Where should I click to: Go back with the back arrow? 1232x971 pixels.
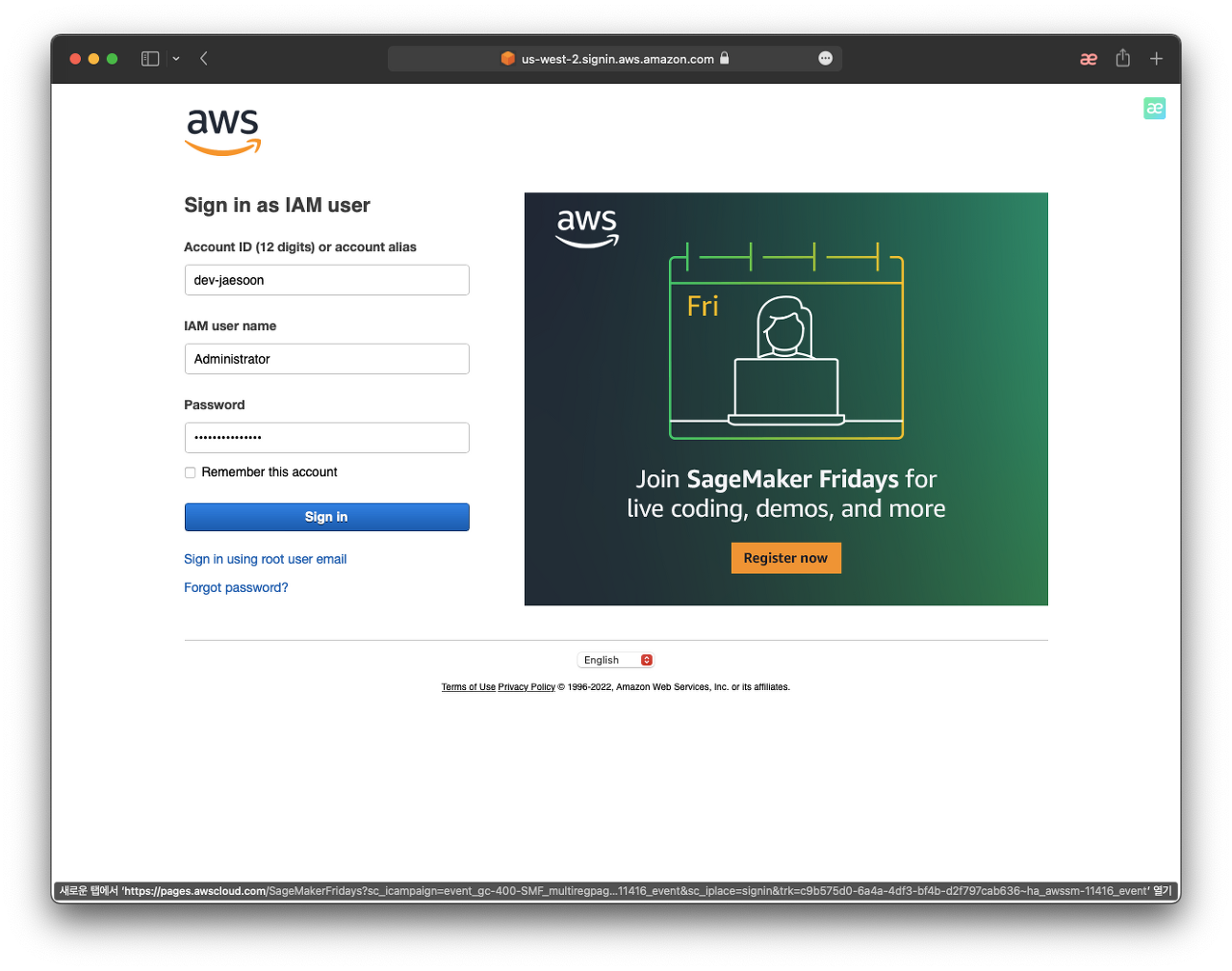pyautogui.click(x=204, y=59)
